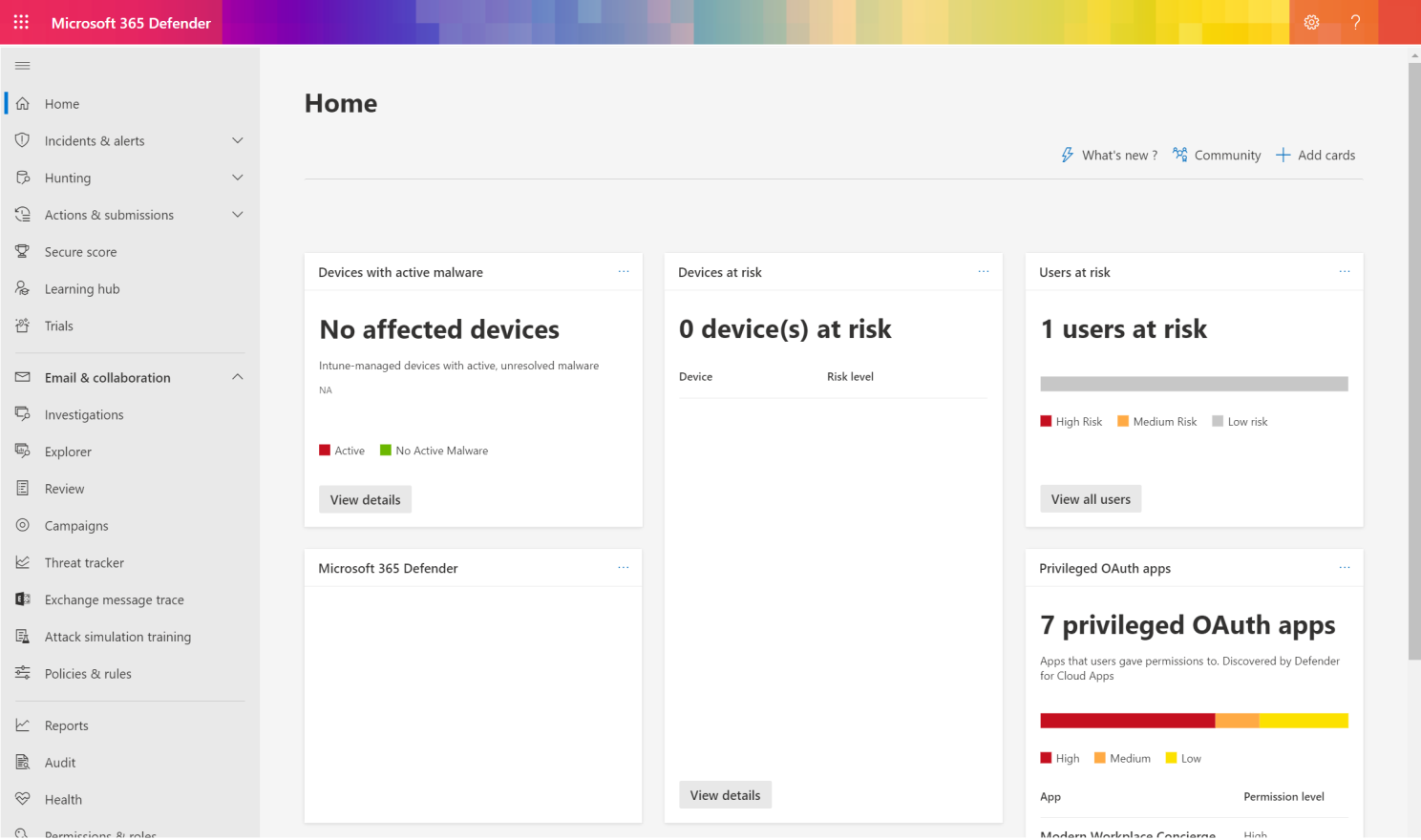This screenshot has width=1421, height=840.
Task: Collapse the navigation pane with the hamburger icon
Action: tap(22, 65)
